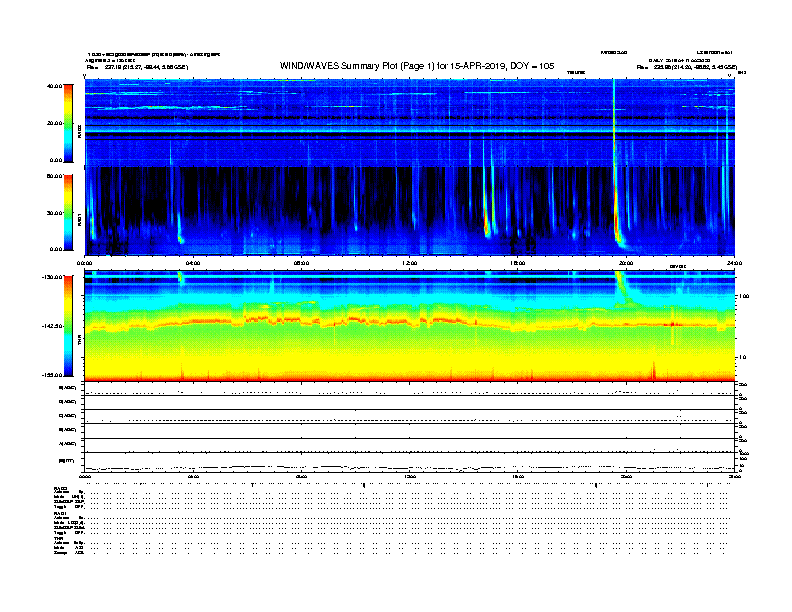This screenshot has width=792, height=612.
Task: Select the -130.00 label on the TNR scale
Action: click(52, 277)
